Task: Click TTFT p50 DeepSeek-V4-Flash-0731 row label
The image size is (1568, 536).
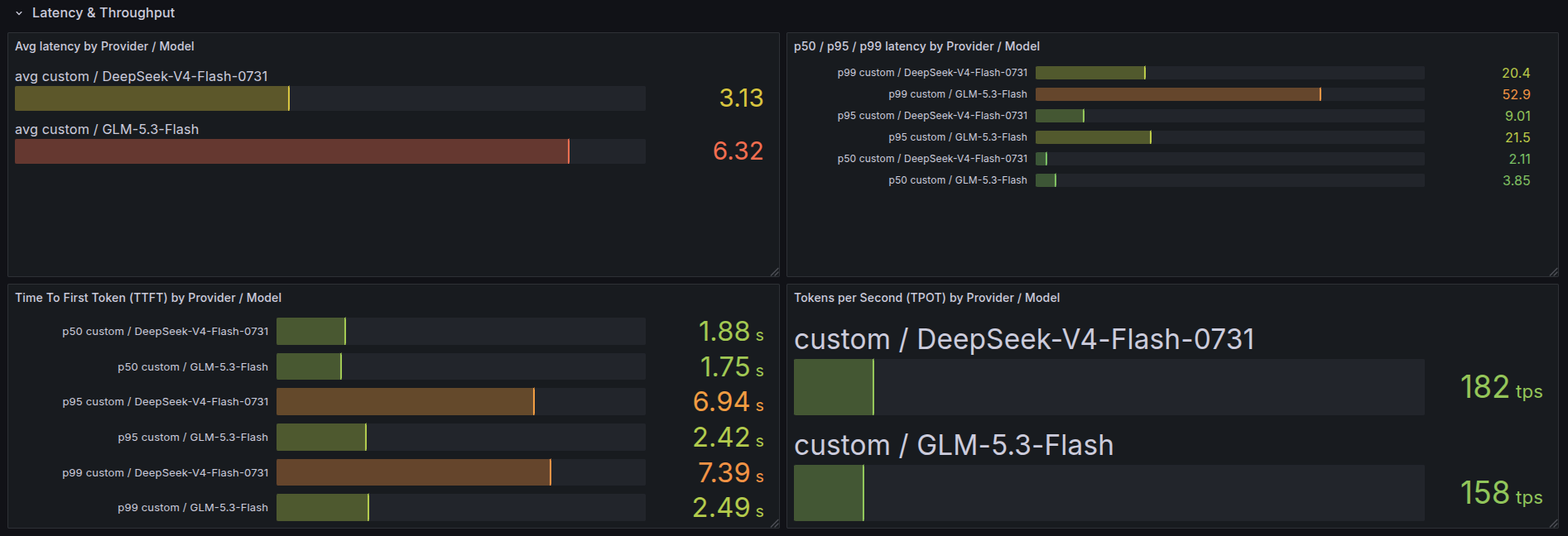Action: click(166, 332)
